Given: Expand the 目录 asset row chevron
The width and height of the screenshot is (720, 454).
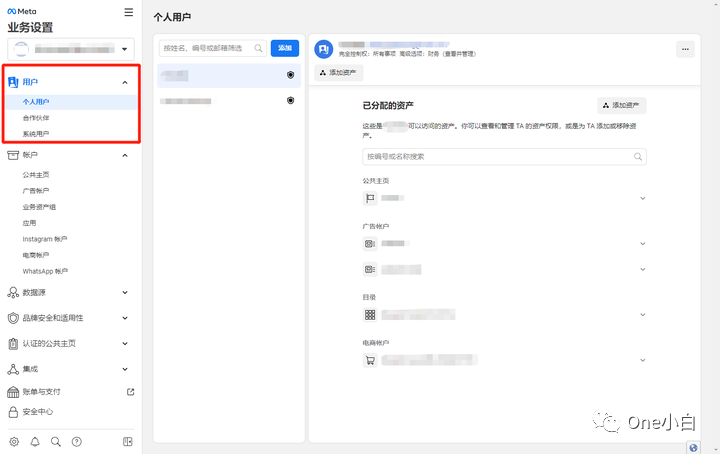Looking at the screenshot, I should (x=642, y=315).
